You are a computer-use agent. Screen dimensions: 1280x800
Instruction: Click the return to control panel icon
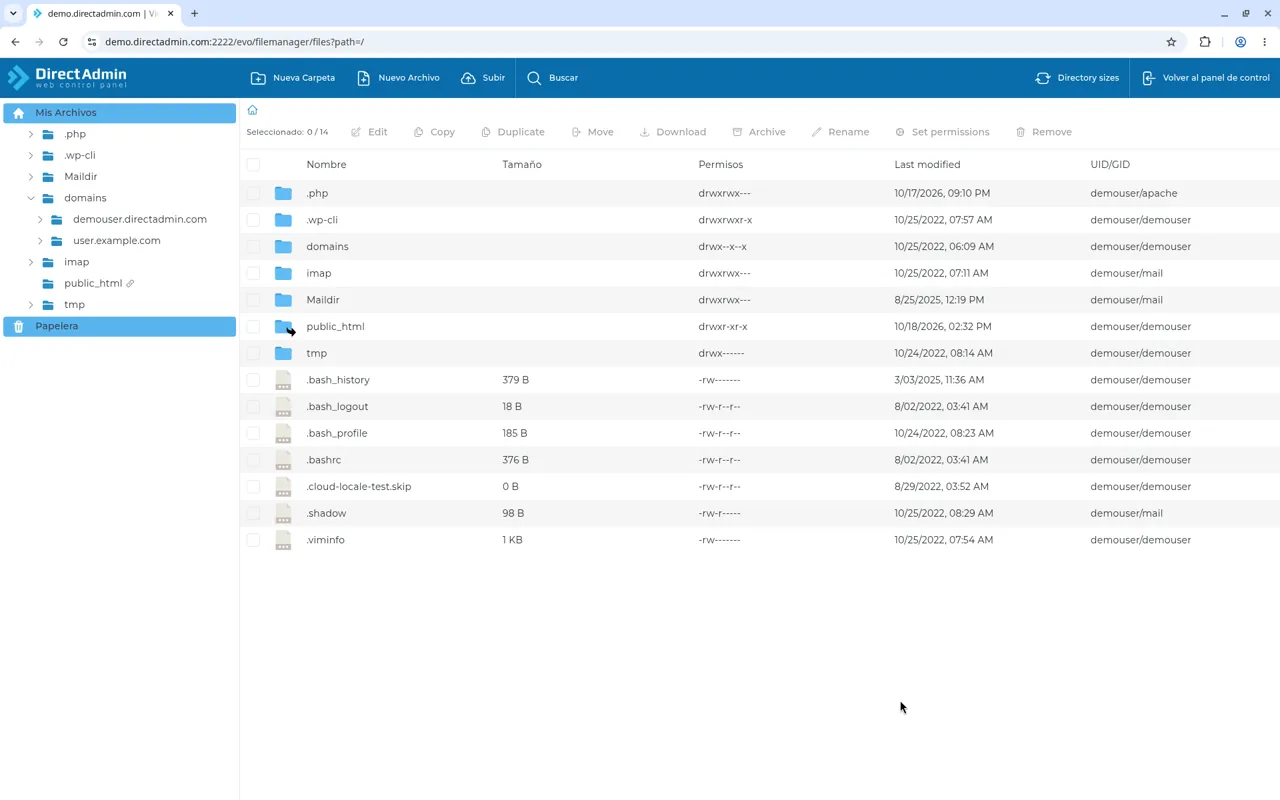click(x=1148, y=78)
